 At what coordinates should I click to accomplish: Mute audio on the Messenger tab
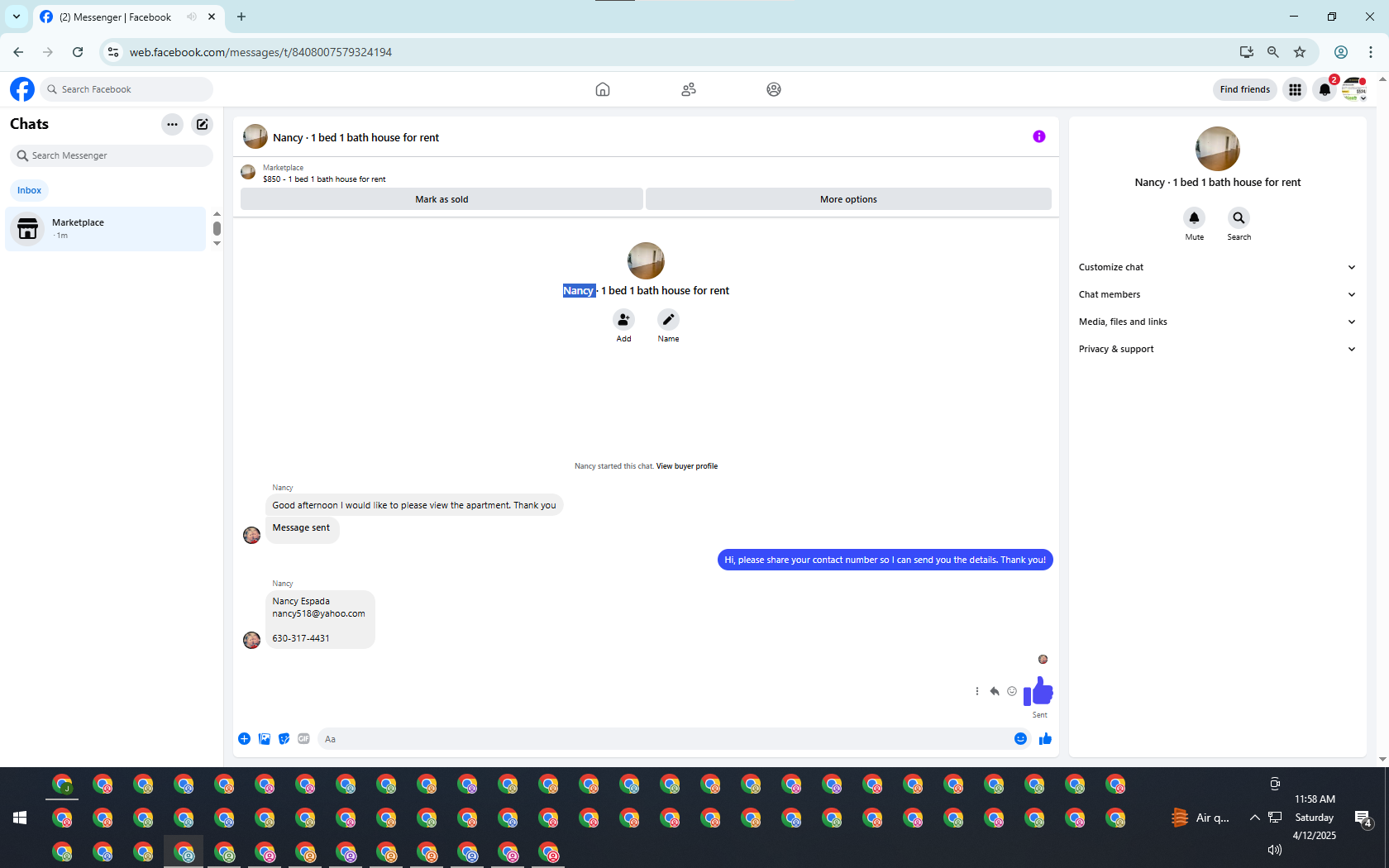click(192, 17)
